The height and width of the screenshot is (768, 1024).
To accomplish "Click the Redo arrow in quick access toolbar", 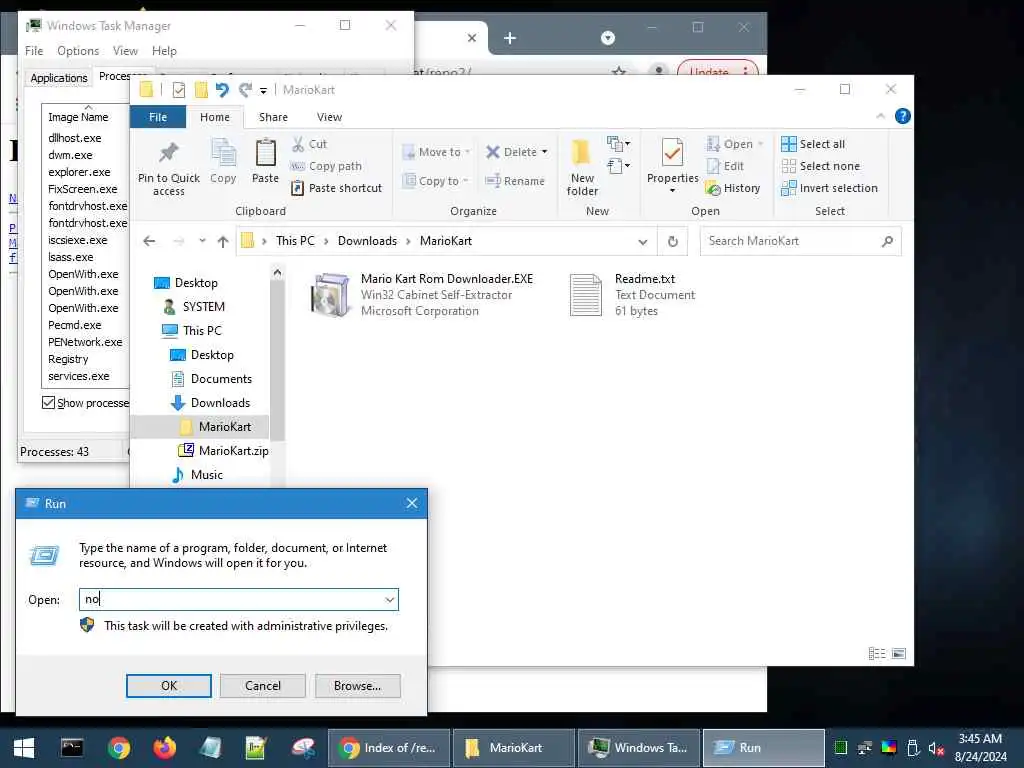I will point(245,89).
